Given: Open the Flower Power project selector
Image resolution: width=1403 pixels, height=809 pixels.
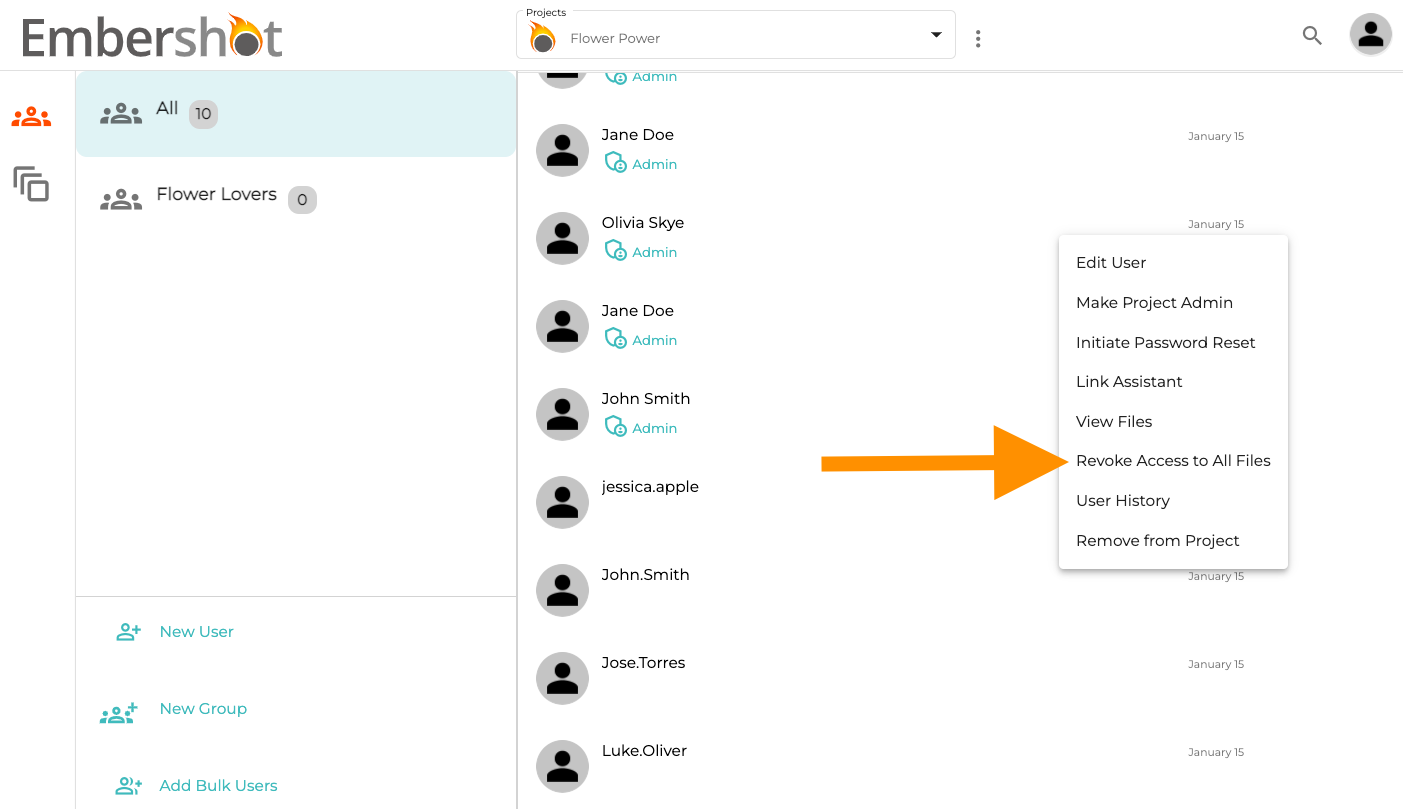Looking at the screenshot, I should pyautogui.click(x=736, y=35).
